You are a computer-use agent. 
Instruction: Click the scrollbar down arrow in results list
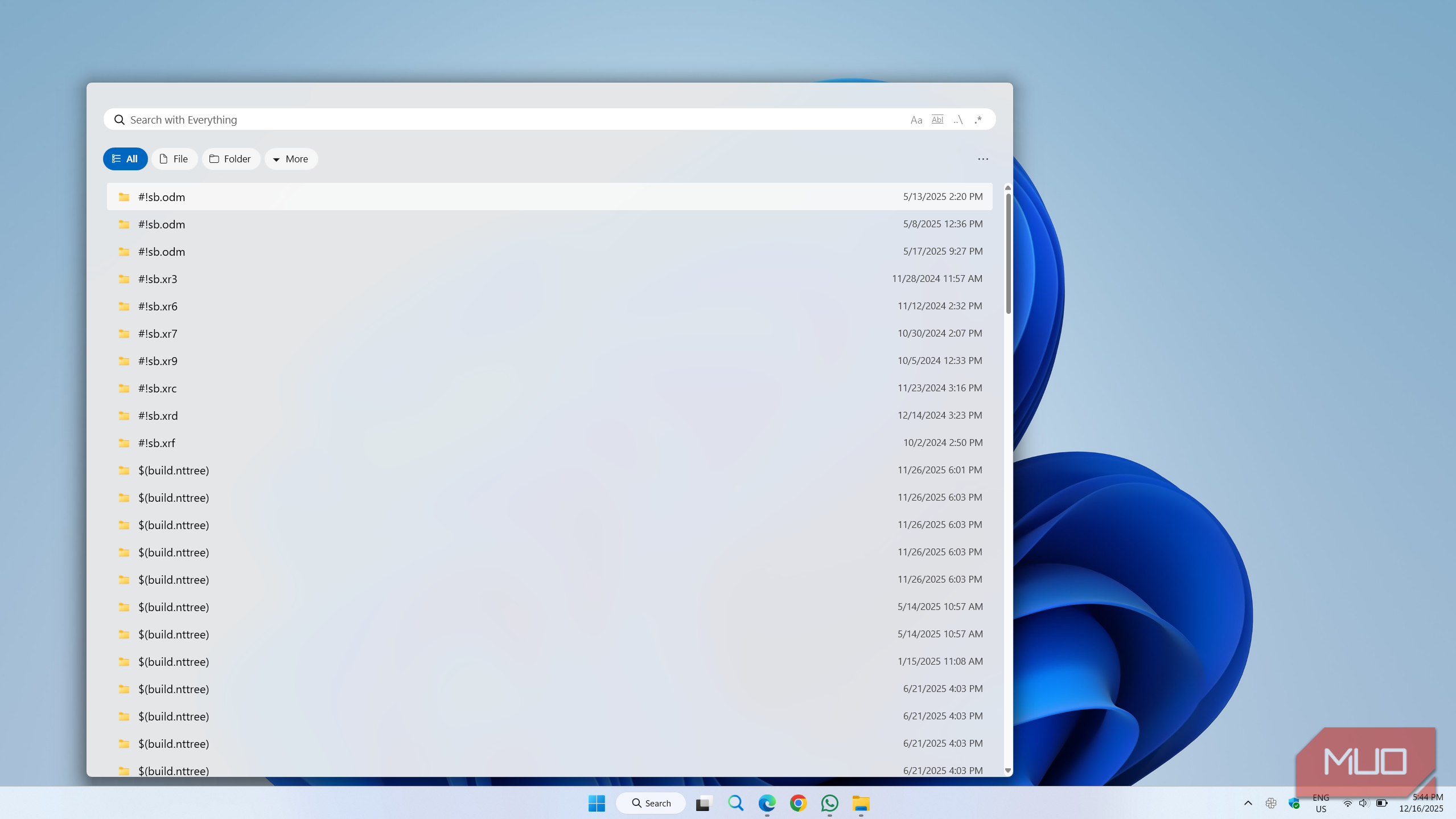pos(1007,770)
